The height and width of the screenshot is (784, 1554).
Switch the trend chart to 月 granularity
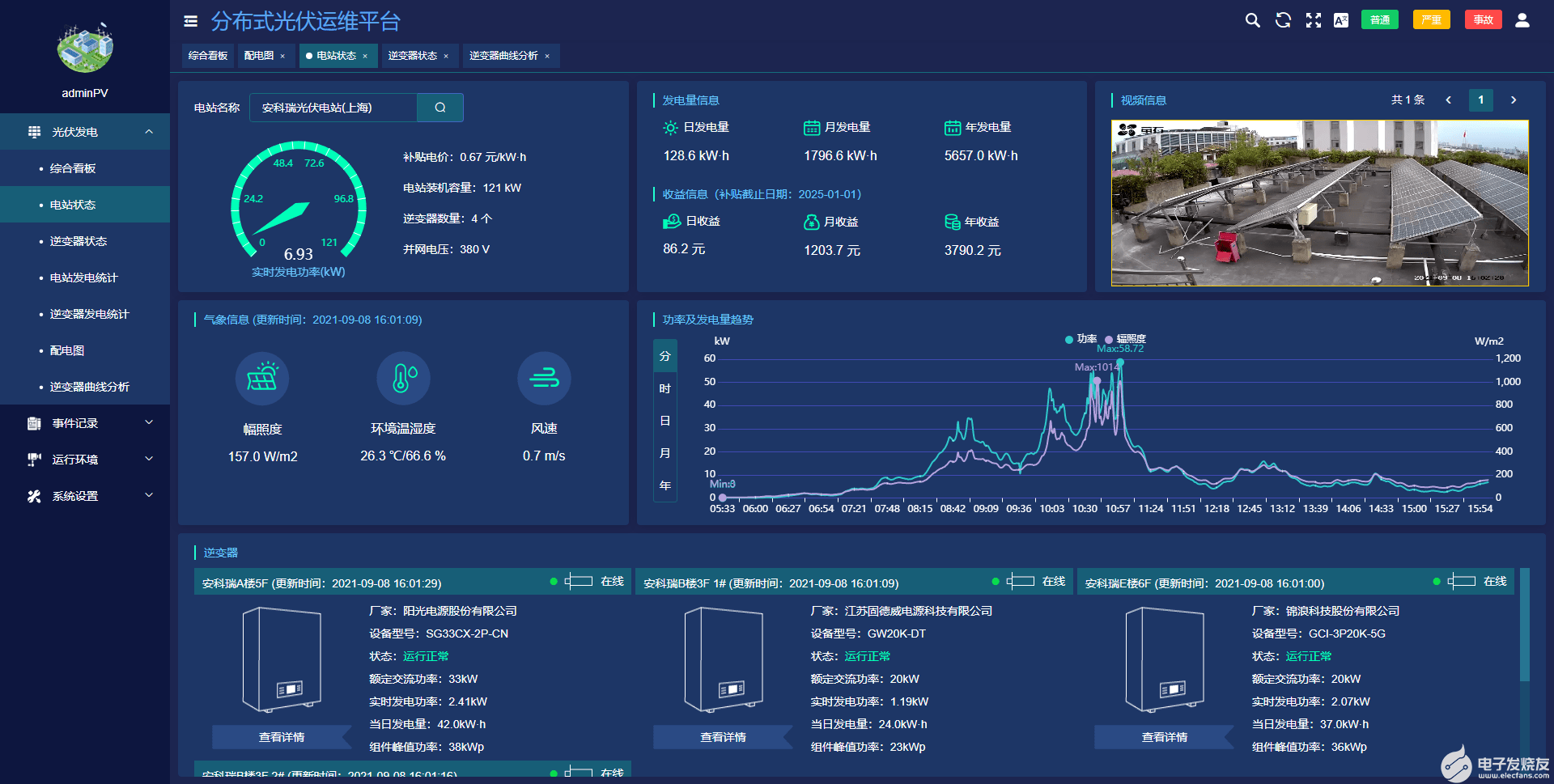coord(665,453)
